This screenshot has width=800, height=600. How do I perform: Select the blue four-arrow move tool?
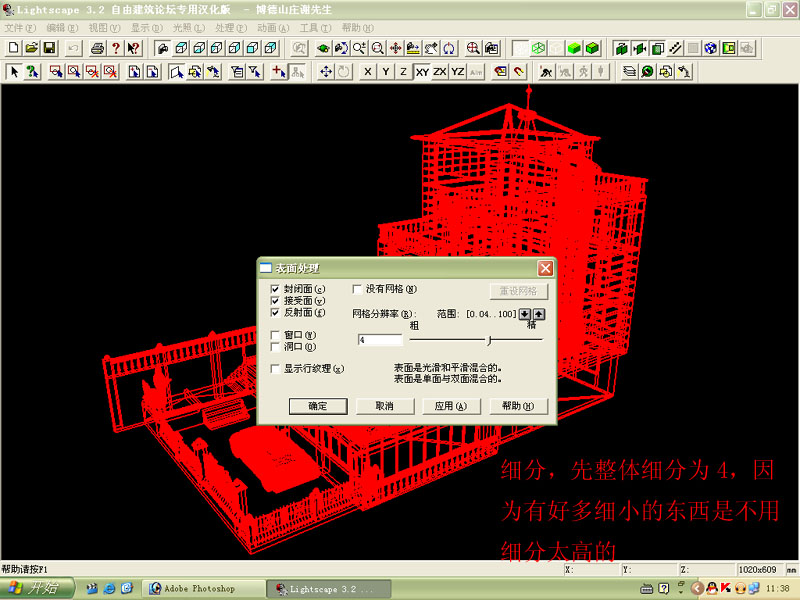(326, 72)
